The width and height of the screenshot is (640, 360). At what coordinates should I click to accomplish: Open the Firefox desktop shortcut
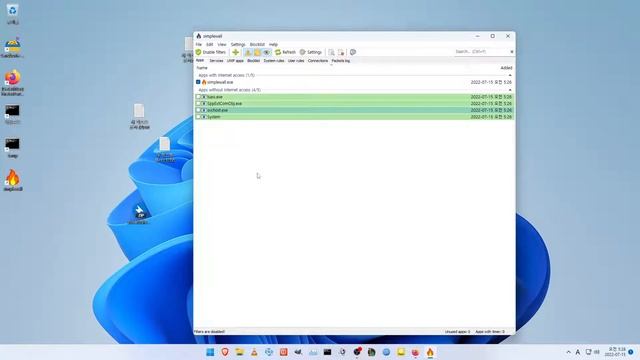[13, 83]
